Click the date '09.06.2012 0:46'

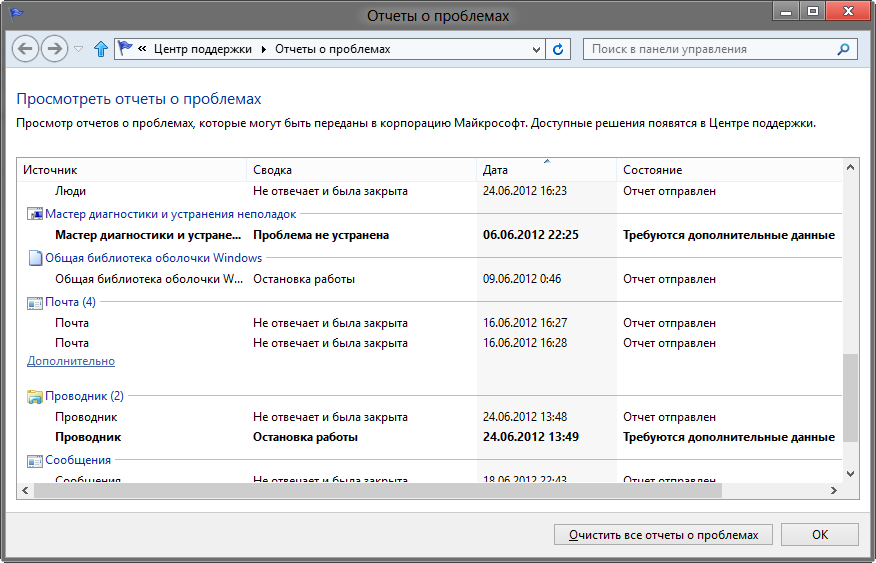coord(522,279)
